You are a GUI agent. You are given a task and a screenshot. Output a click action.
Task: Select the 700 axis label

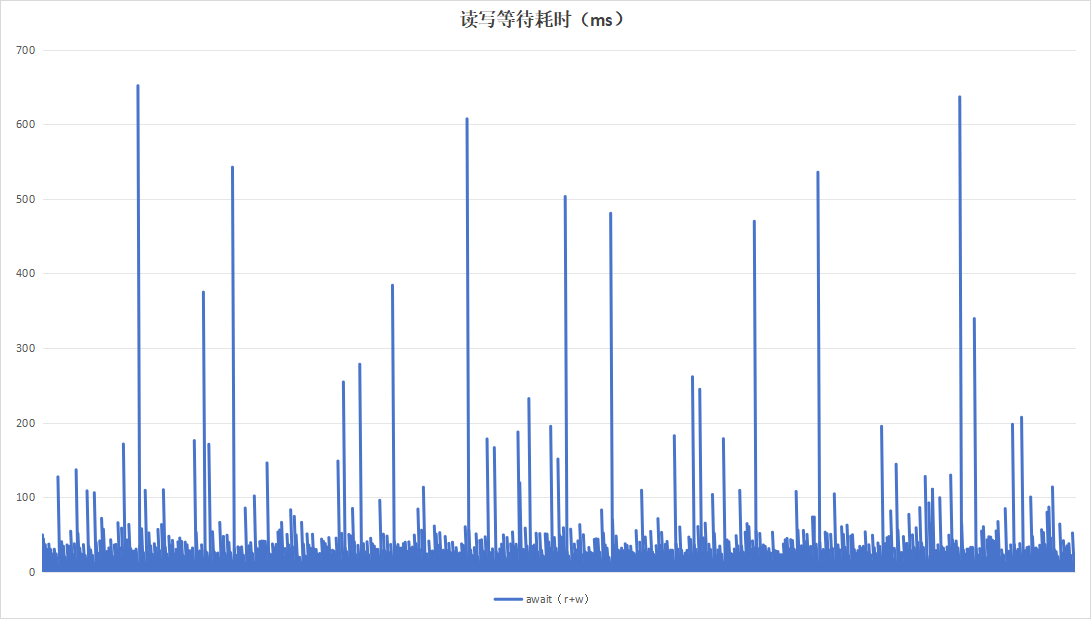(26, 50)
